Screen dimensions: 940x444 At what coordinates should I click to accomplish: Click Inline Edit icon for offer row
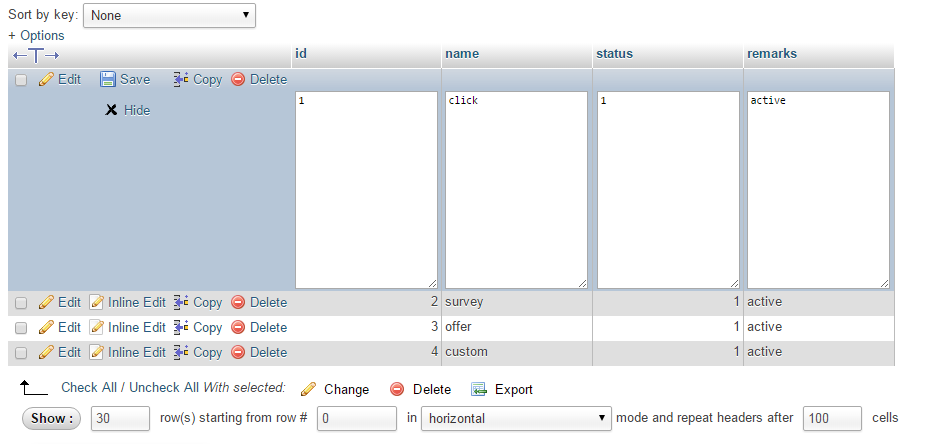97,327
